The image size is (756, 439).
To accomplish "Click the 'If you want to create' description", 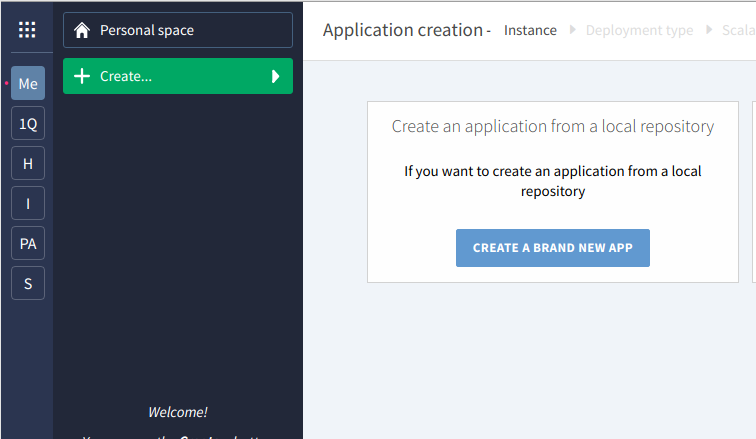I will pos(553,181).
